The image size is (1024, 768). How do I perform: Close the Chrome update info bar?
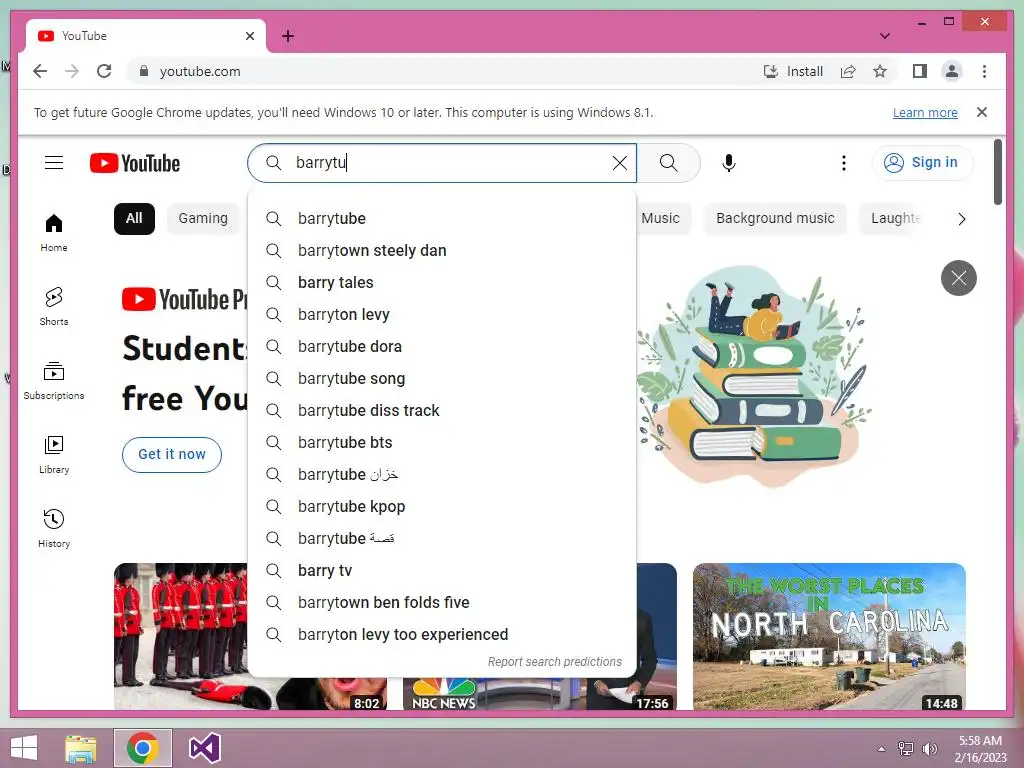(982, 112)
